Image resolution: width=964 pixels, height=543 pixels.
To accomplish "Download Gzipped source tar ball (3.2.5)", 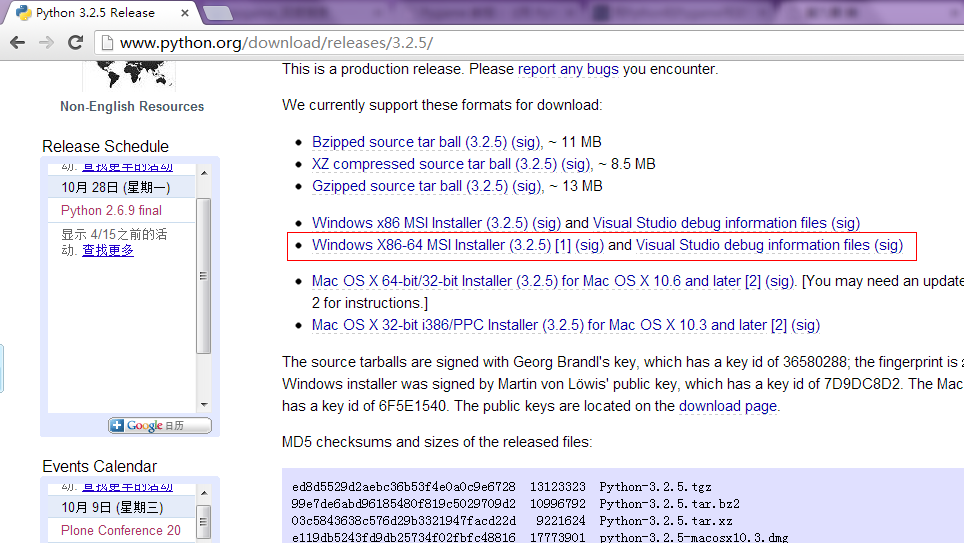I will (410, 186).
